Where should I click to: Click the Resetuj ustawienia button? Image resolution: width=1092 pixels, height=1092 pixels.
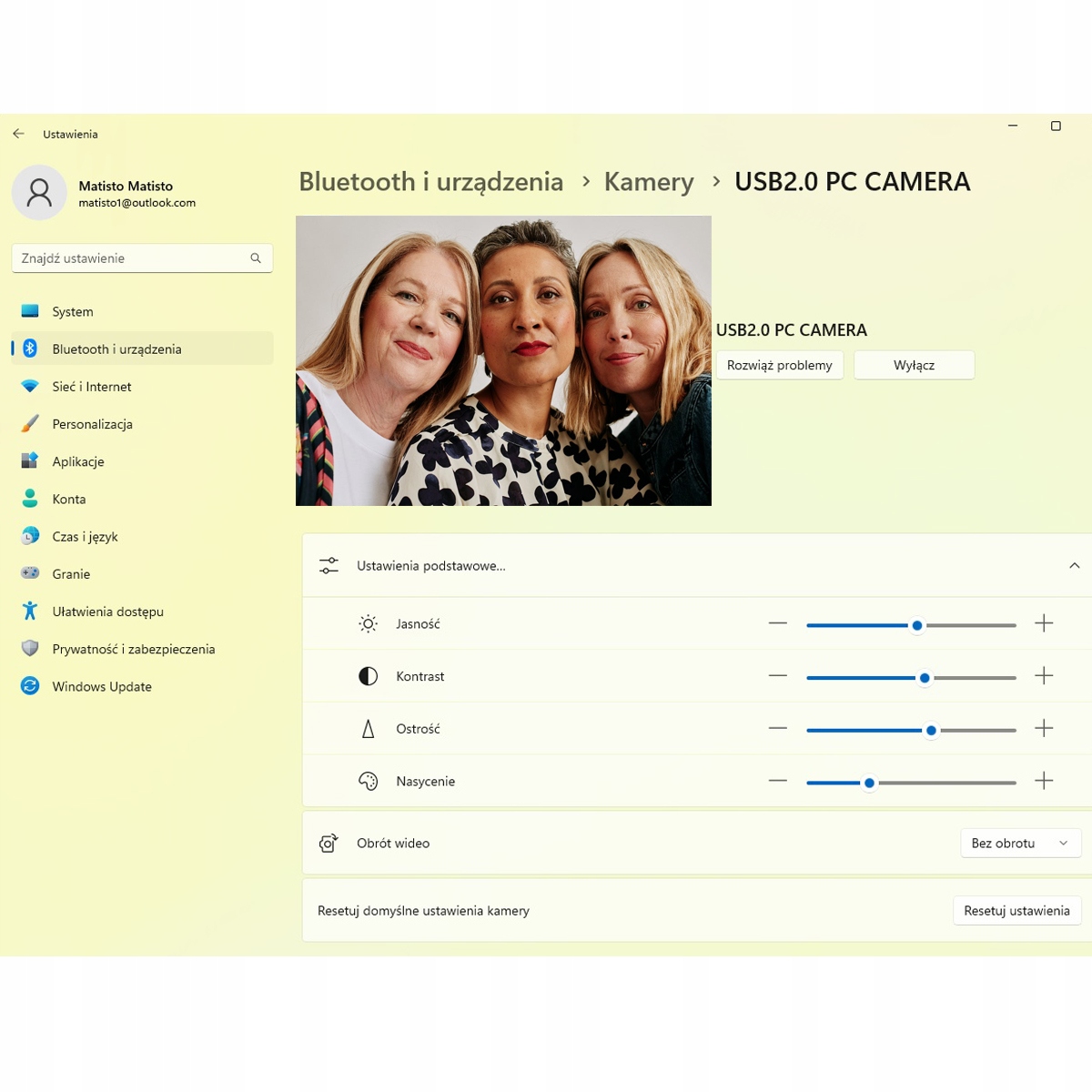tap(1016, 911)
